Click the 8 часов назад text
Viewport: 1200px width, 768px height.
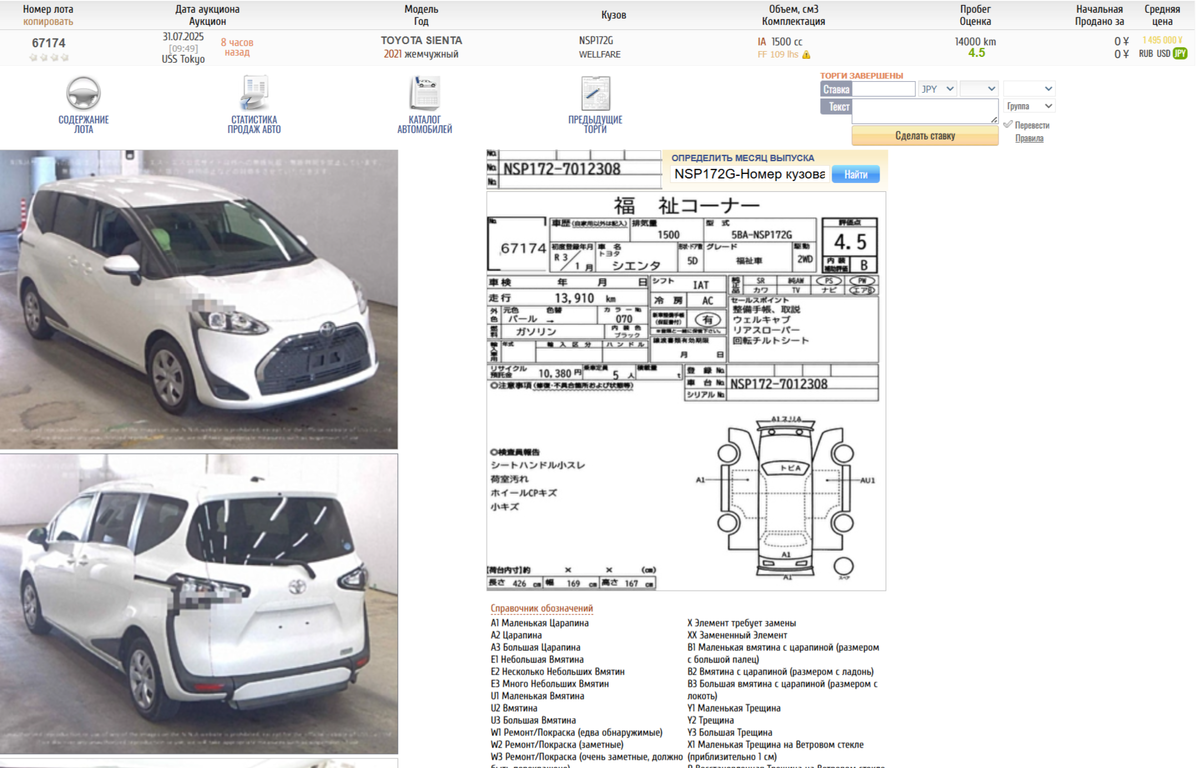coord(237,48)
